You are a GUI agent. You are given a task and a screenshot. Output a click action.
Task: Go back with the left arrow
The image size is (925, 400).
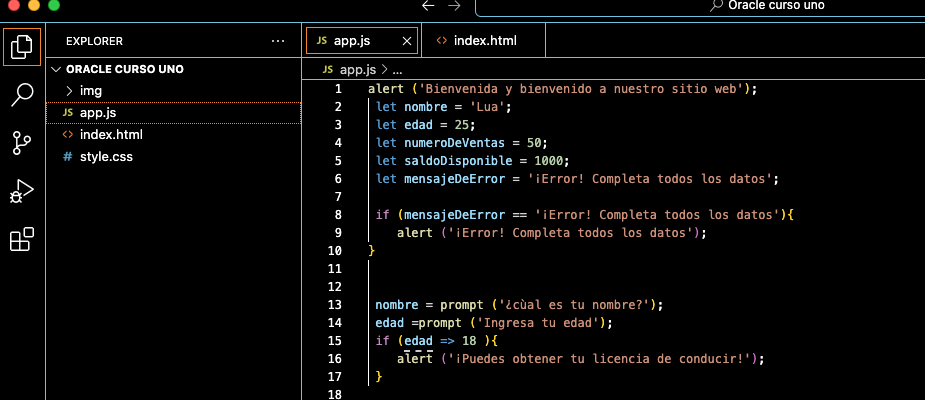[428, 5]
